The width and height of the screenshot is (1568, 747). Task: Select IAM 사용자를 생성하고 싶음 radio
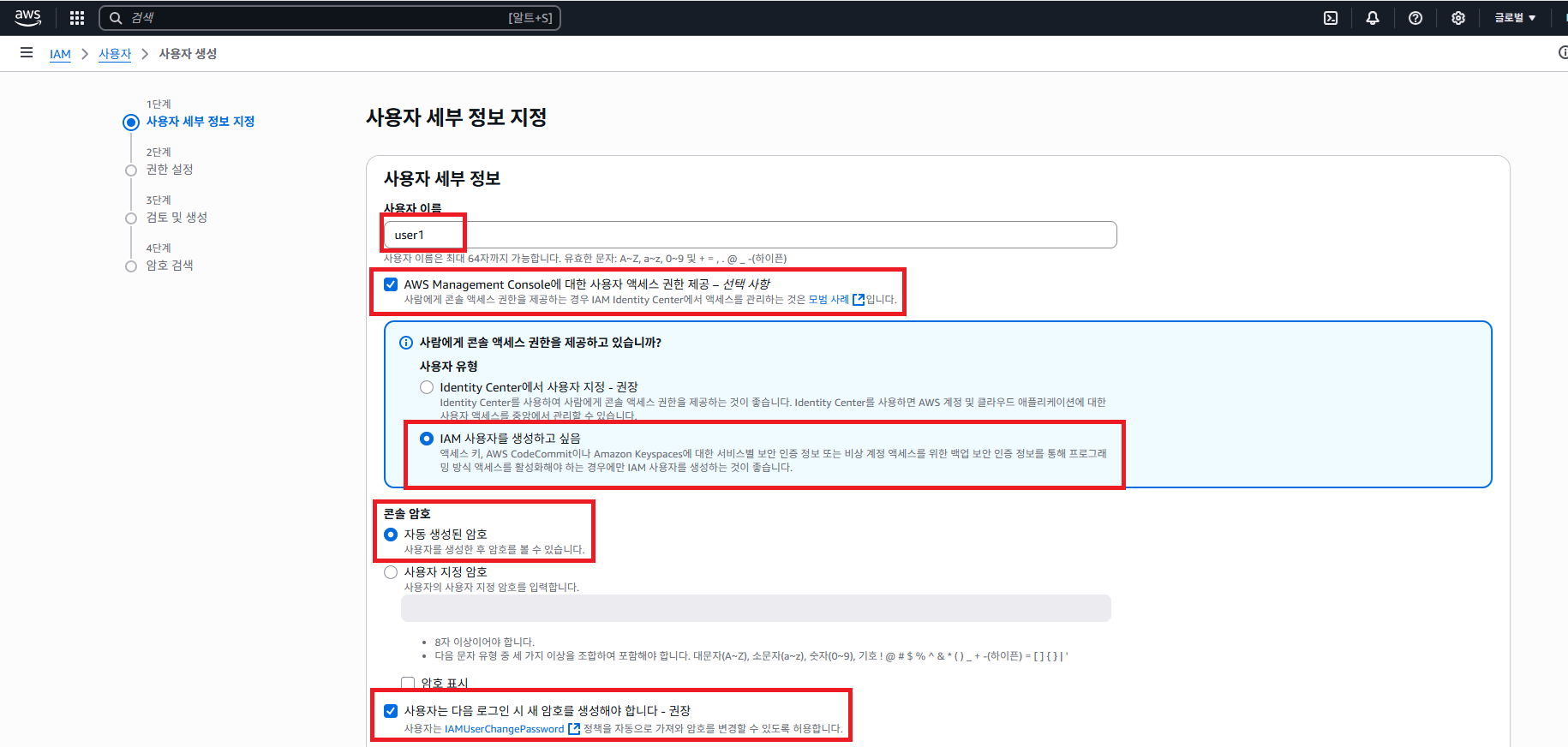click(427, 439)
